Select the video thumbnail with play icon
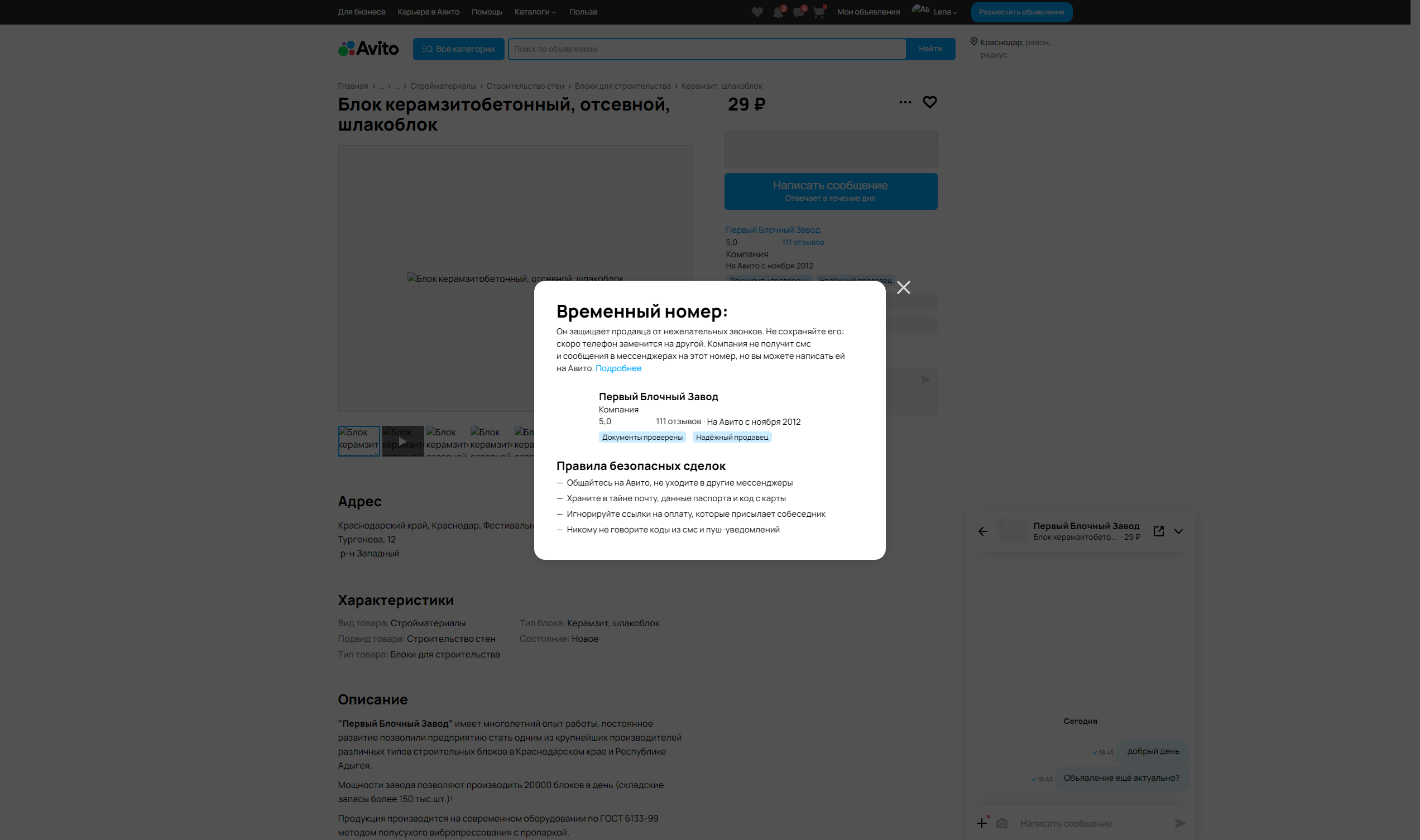The height and width of the screenshot is (840, 1420). [403, 441]
